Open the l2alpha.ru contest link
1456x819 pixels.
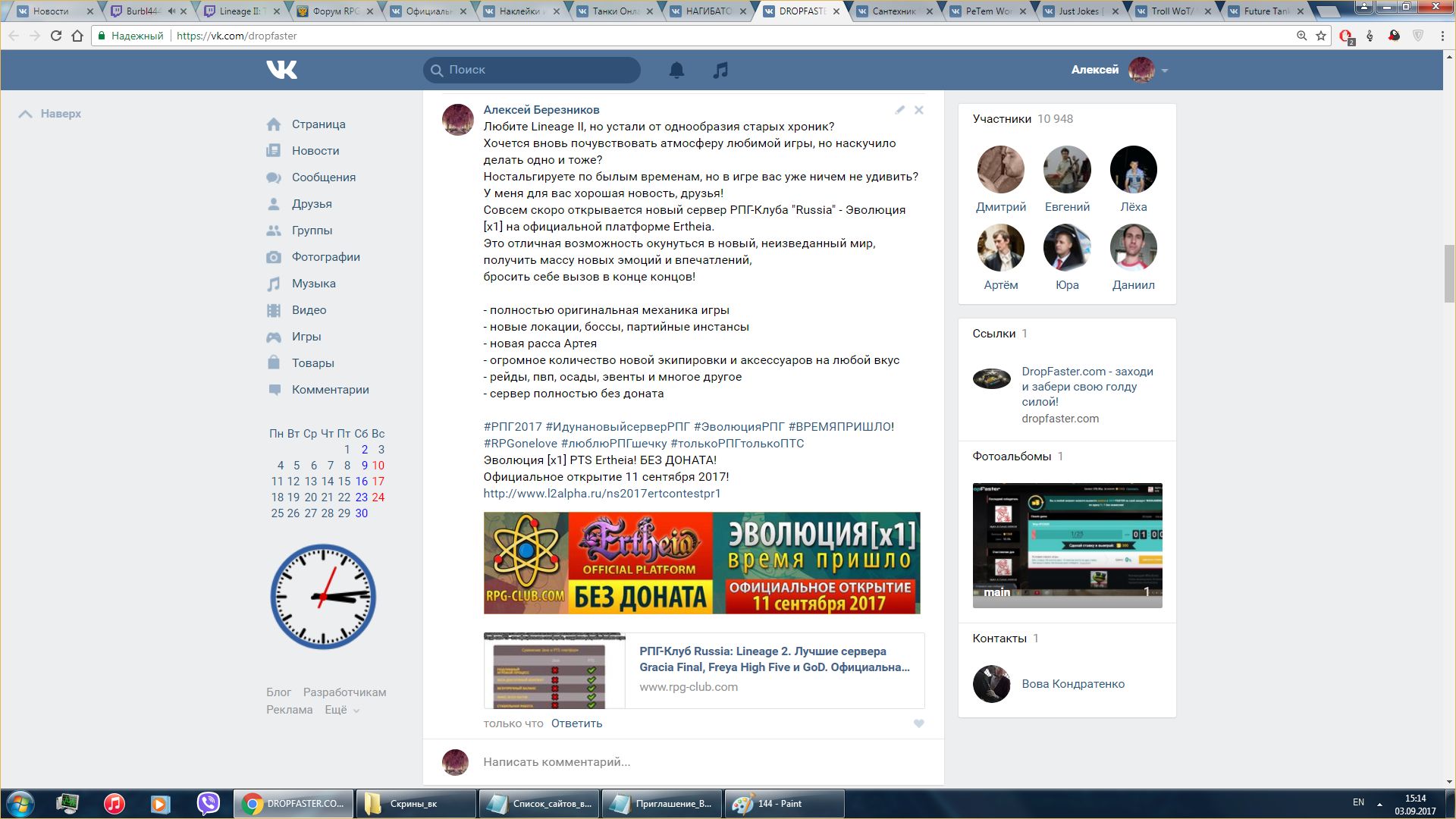[602, 494]
